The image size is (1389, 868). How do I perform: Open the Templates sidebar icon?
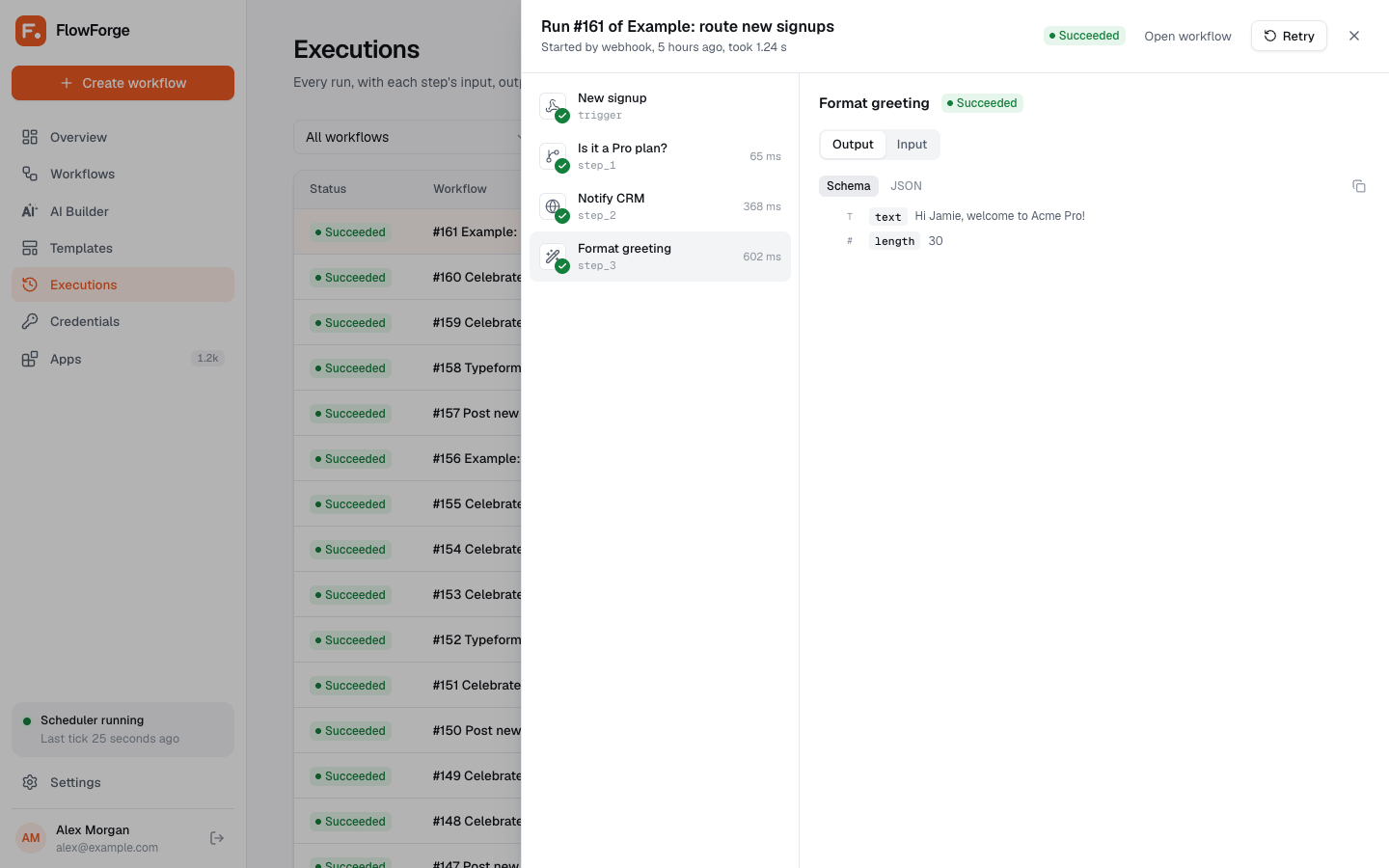point(30,248)
